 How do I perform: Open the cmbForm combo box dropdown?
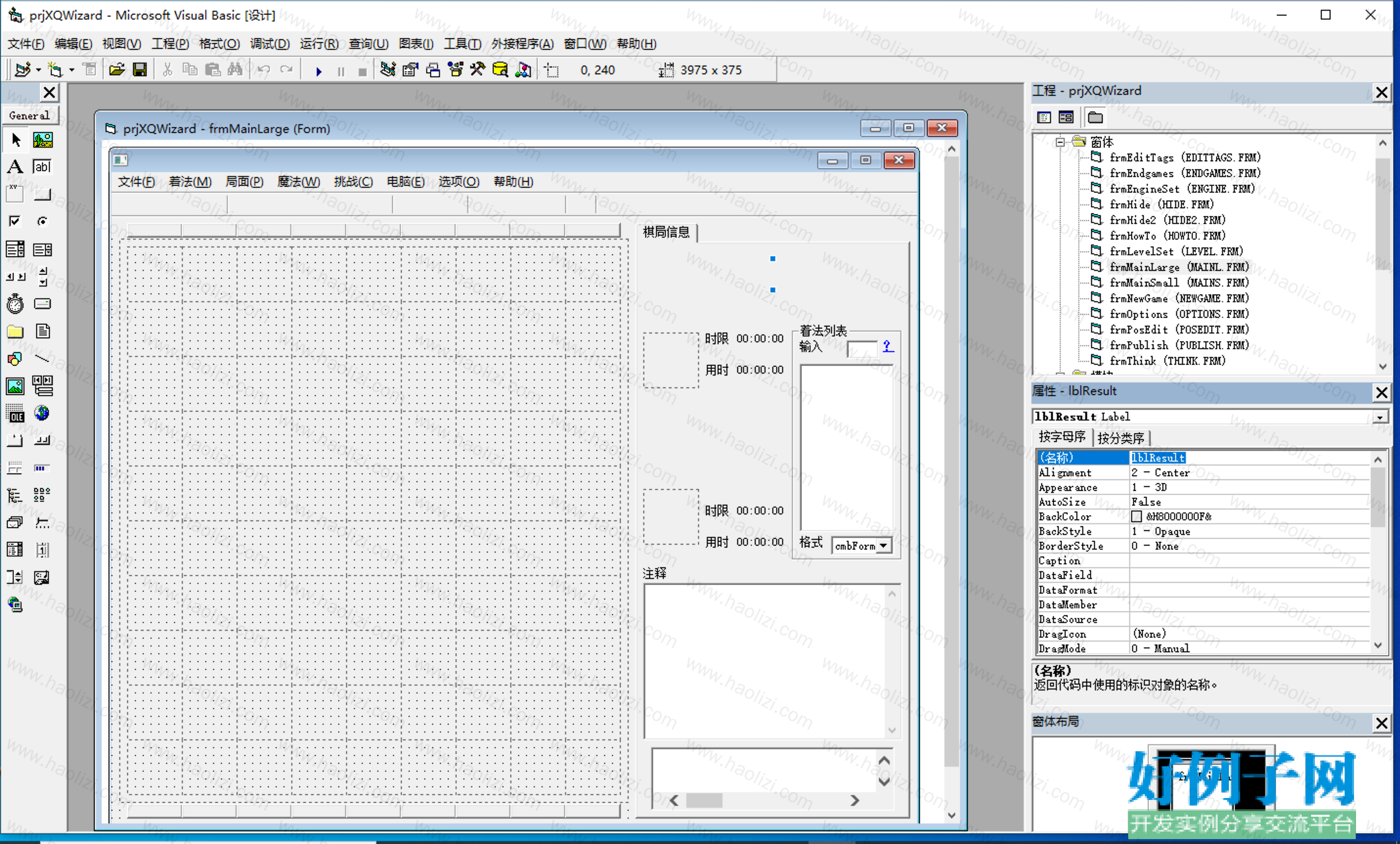point(883,546)
